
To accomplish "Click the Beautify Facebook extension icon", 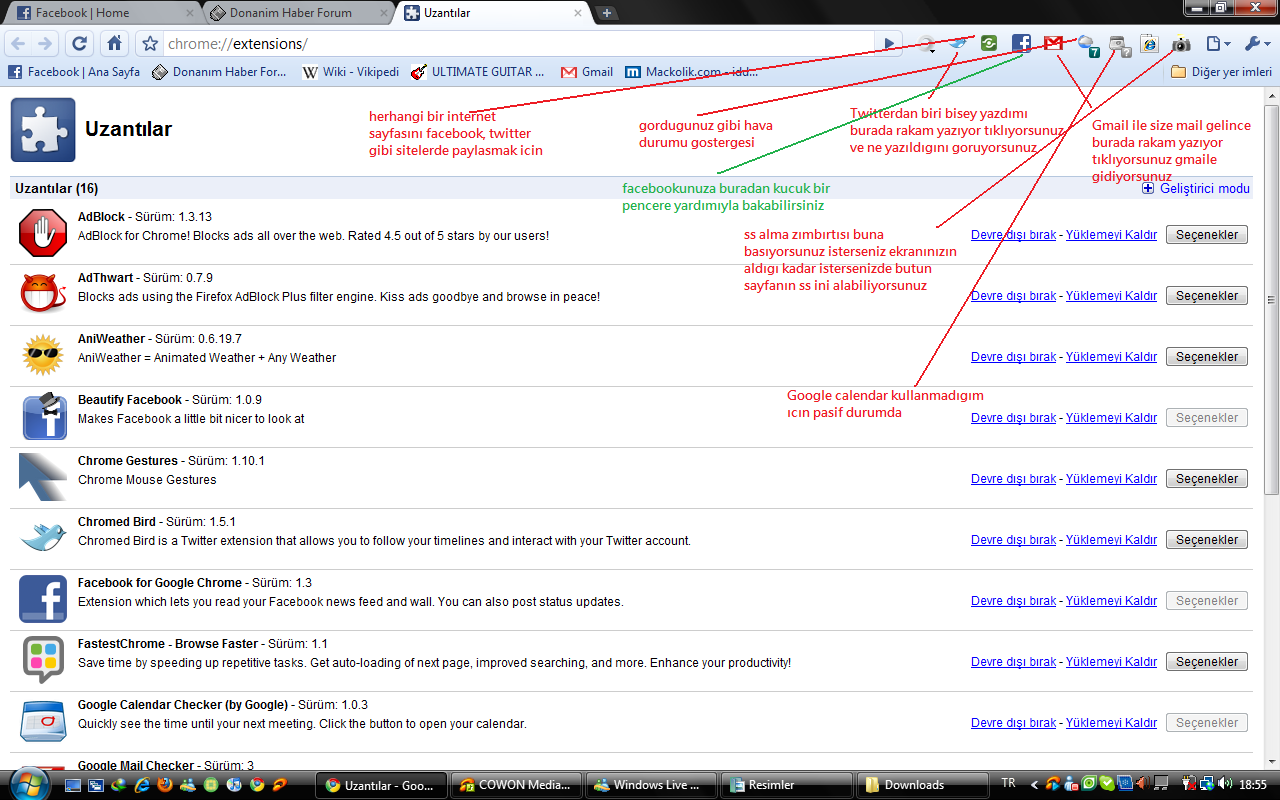I will click(x=43, y=417).
